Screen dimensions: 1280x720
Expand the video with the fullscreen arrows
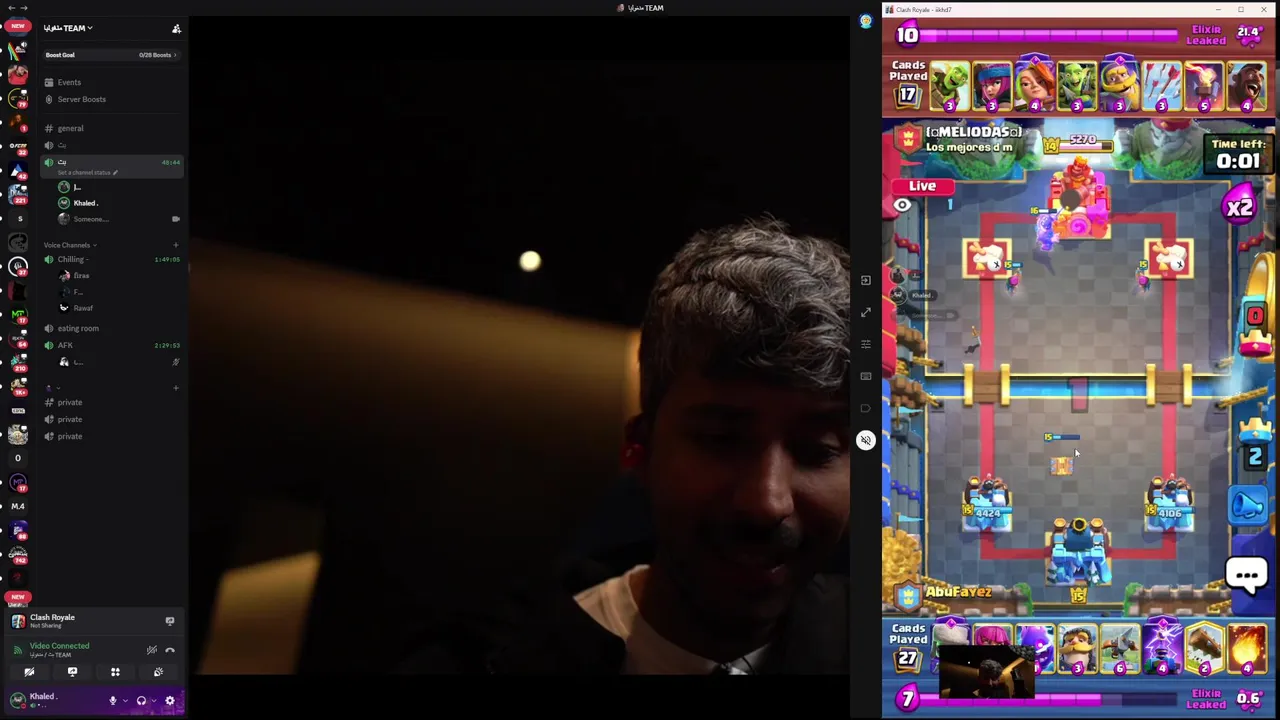pyautogui.click(x=866, y=312)
